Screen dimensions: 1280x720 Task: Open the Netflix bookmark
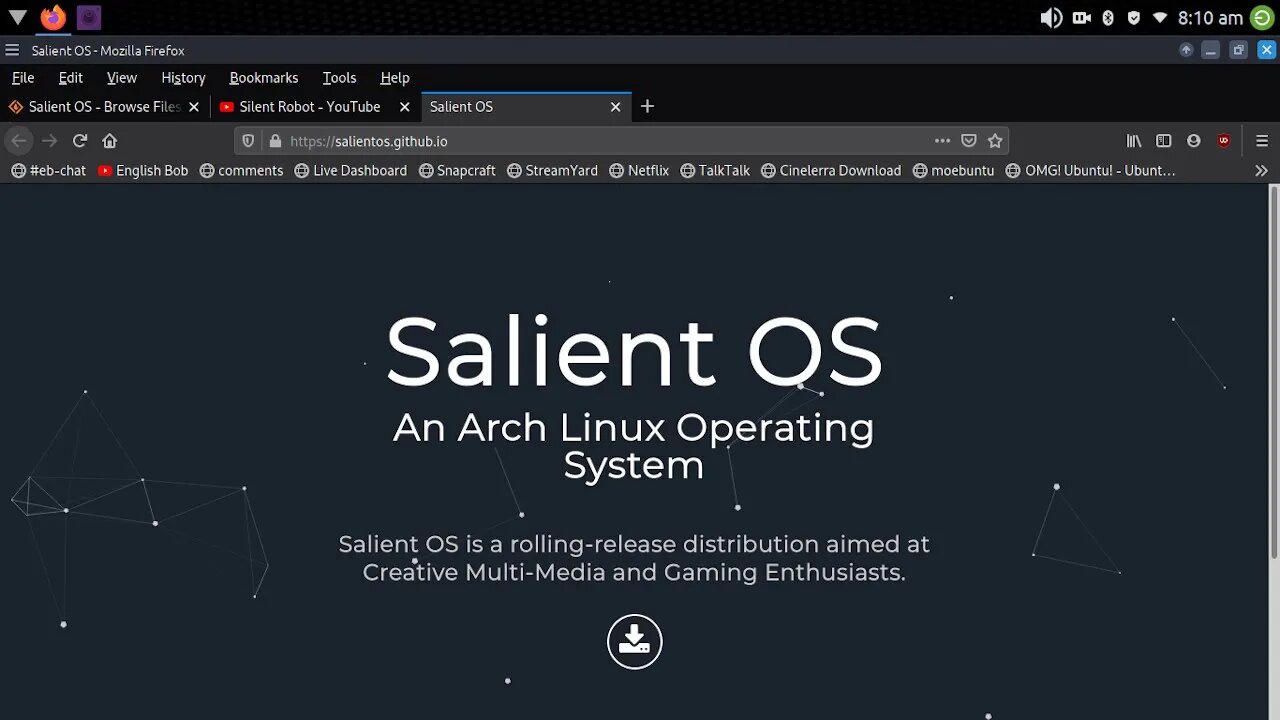point(639,171)
